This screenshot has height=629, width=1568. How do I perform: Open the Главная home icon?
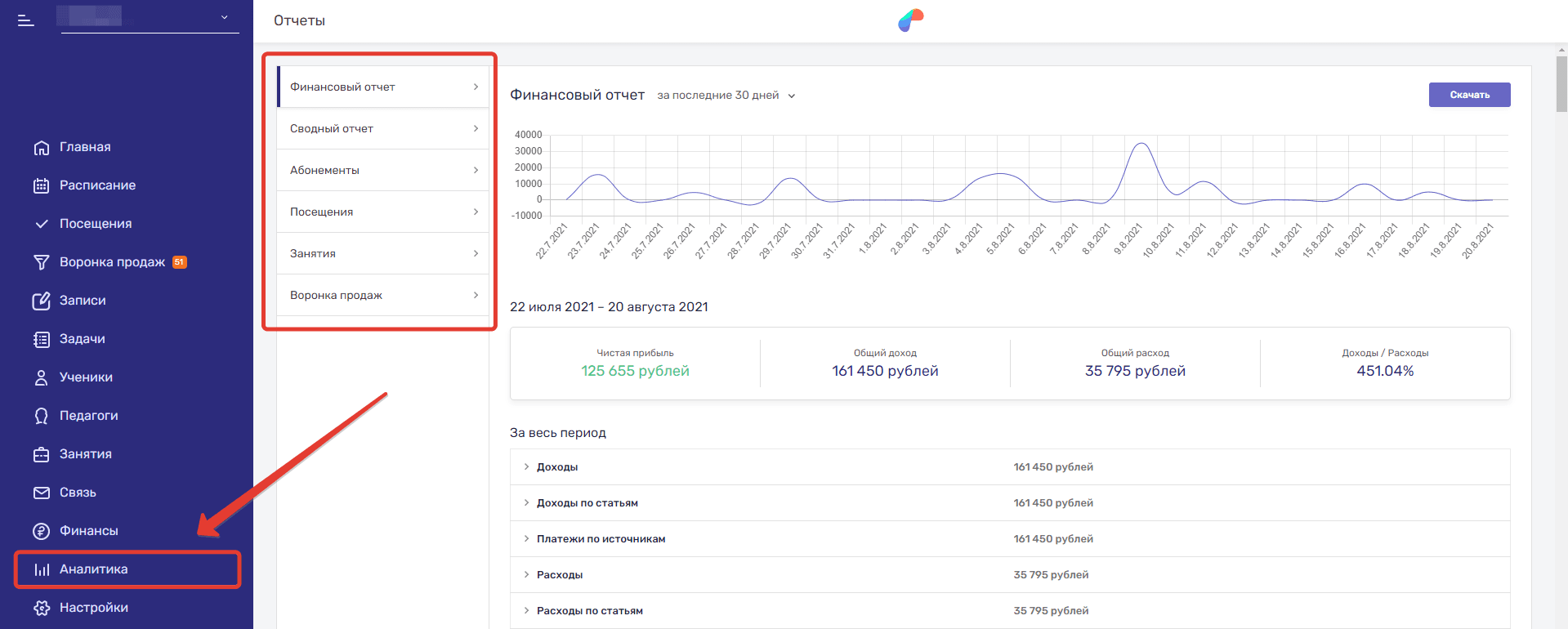[41, 148]
